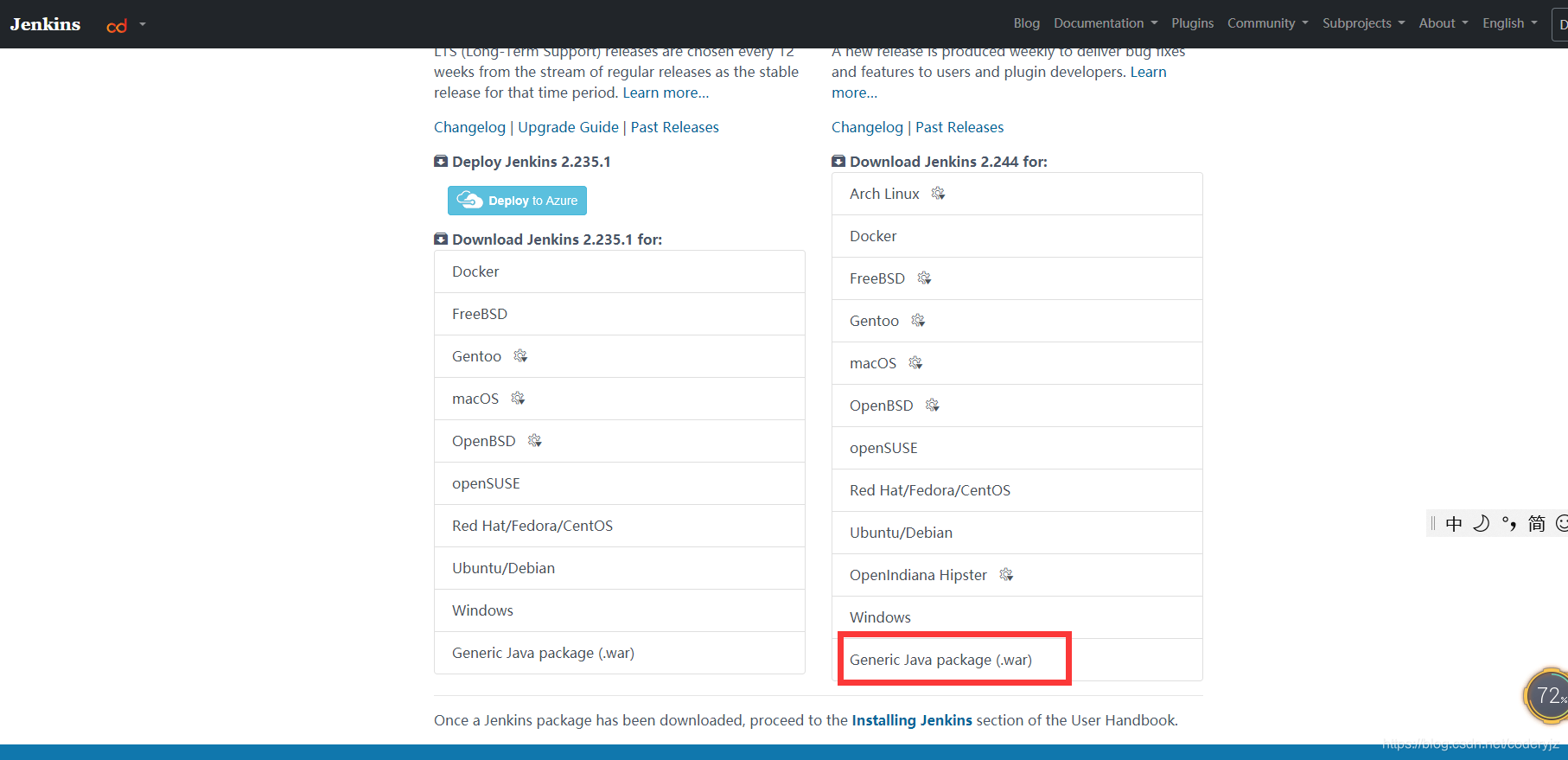Open the Blog page
Image resolution: width=1568 pixels, height=760 pixels.
coord(1027,23)
